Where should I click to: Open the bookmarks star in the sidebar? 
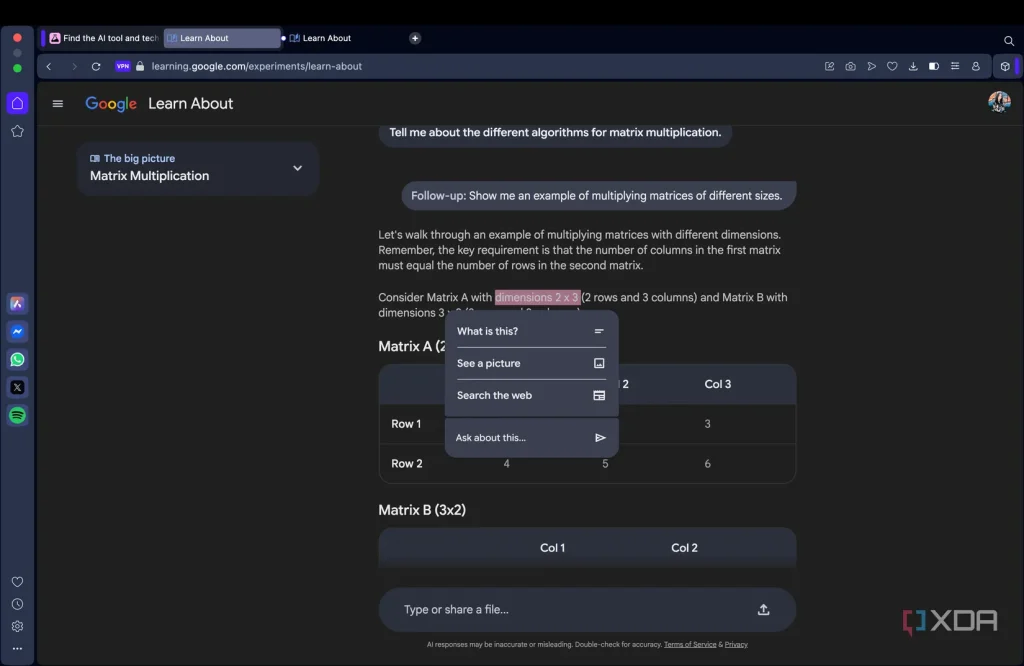(18, 131)
